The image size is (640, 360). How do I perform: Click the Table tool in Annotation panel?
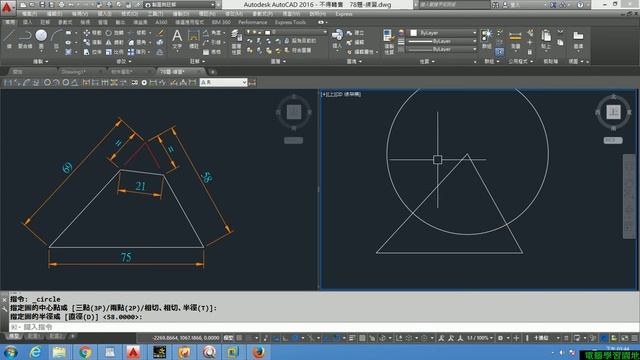click(x=212, y=52)
